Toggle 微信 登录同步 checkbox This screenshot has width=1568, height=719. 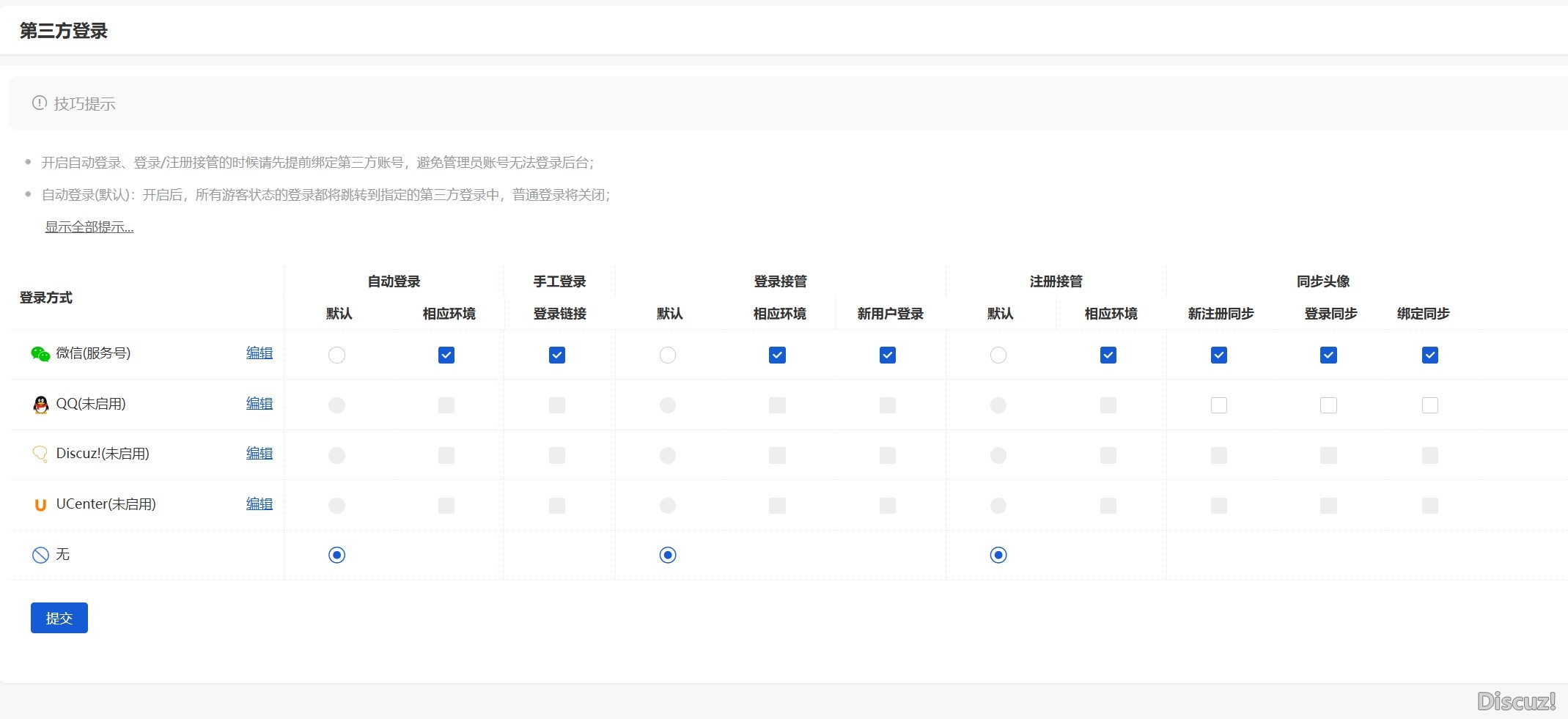(x=1328, y=355)
